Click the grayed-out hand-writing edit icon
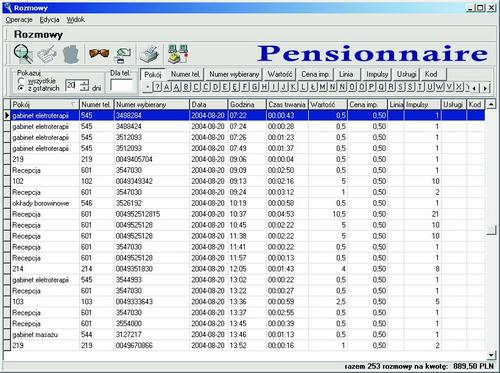The width and height of the screenshot is (500, 373). click(47, 54)
